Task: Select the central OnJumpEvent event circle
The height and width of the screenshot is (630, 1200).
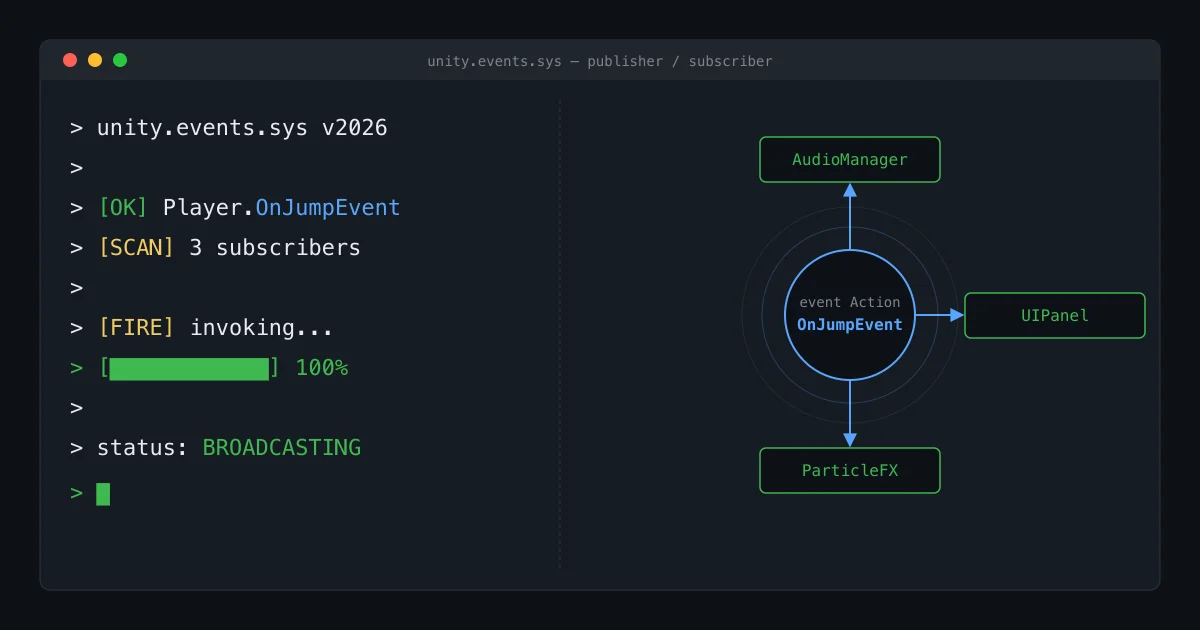Action: 850,315
